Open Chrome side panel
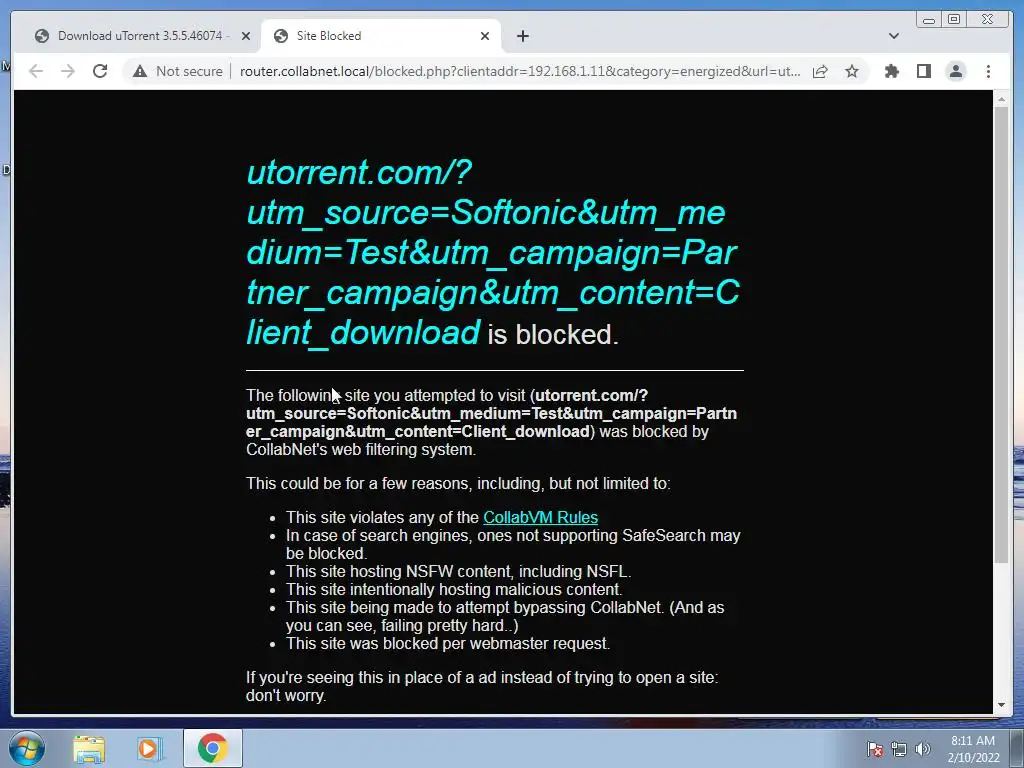This screenshot has width=1024, height=768. click(923, 71)
